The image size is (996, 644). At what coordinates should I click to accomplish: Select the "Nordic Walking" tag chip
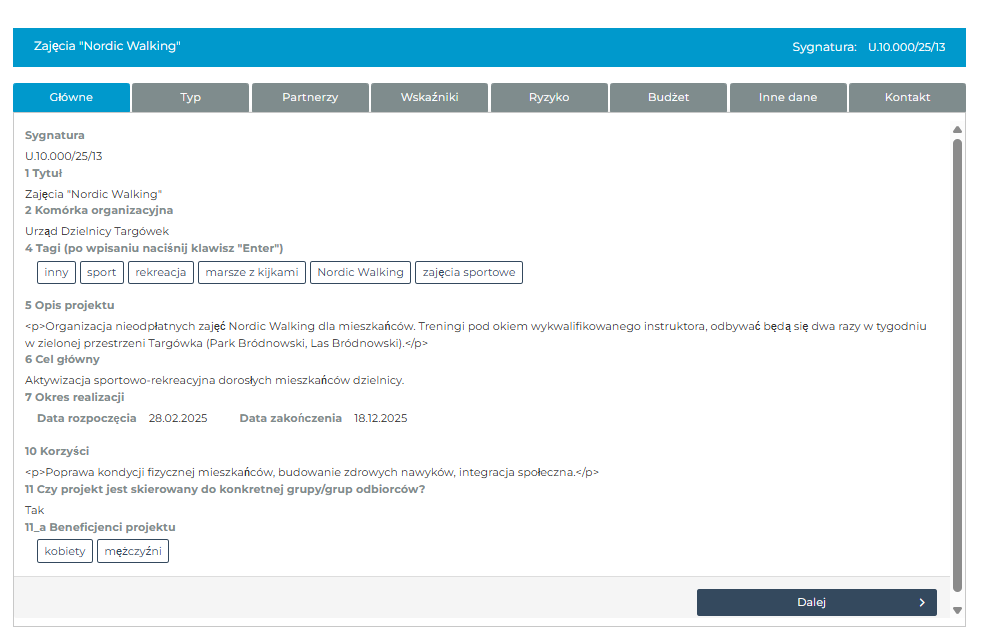tap(360, 272)
